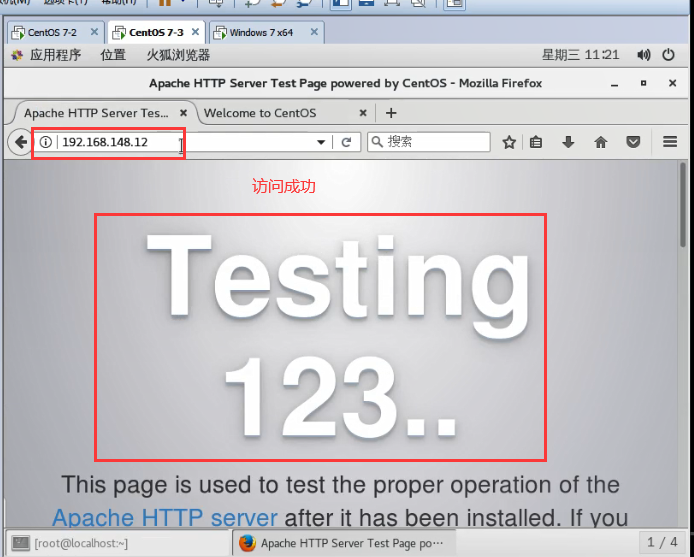Close the CentOS 7-2 VM tab

point(94,32)
